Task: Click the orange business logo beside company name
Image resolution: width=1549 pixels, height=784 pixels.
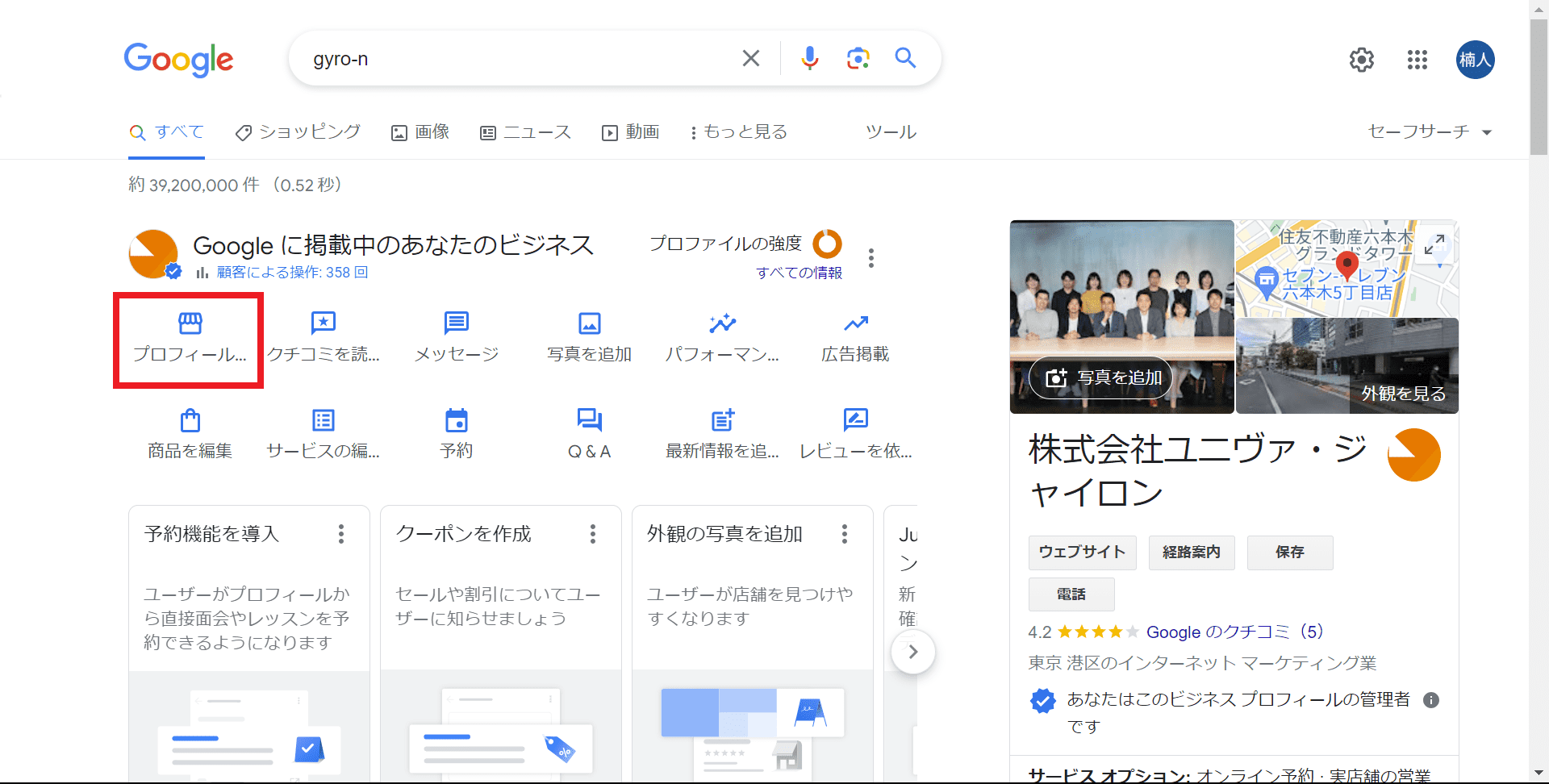Action: (x=1413, y=455)
